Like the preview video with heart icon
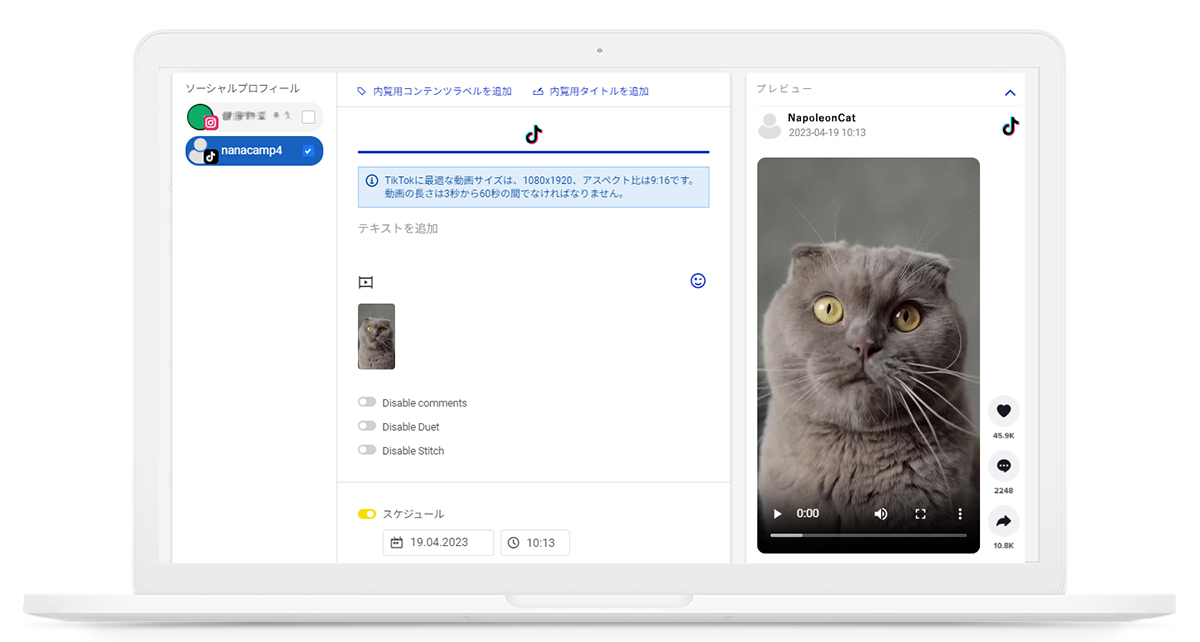The image size is (1200, 642). [x=1004, y=410]
